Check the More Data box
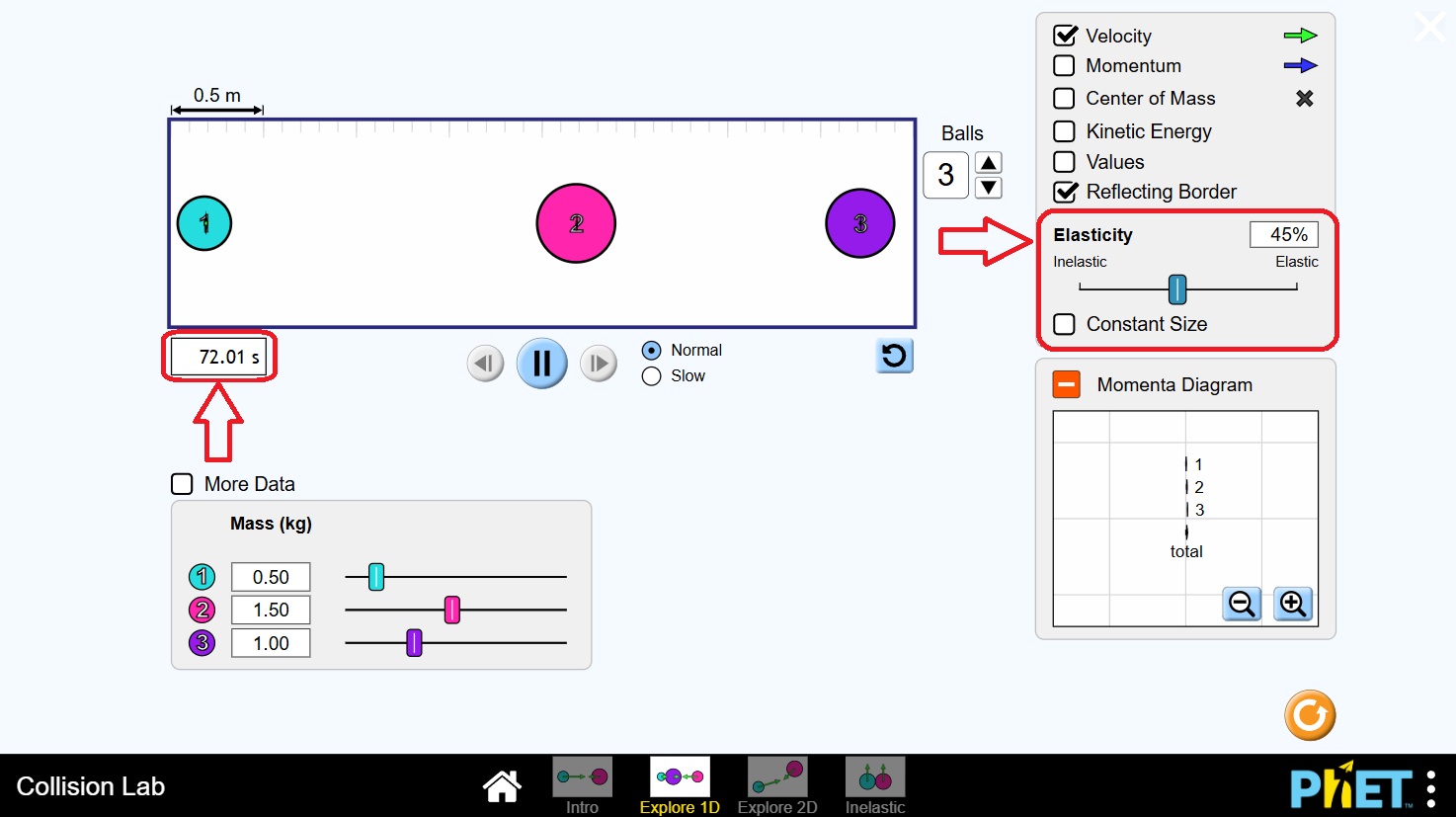Screen dimensions: 1456x817 (x=182, y=484)
